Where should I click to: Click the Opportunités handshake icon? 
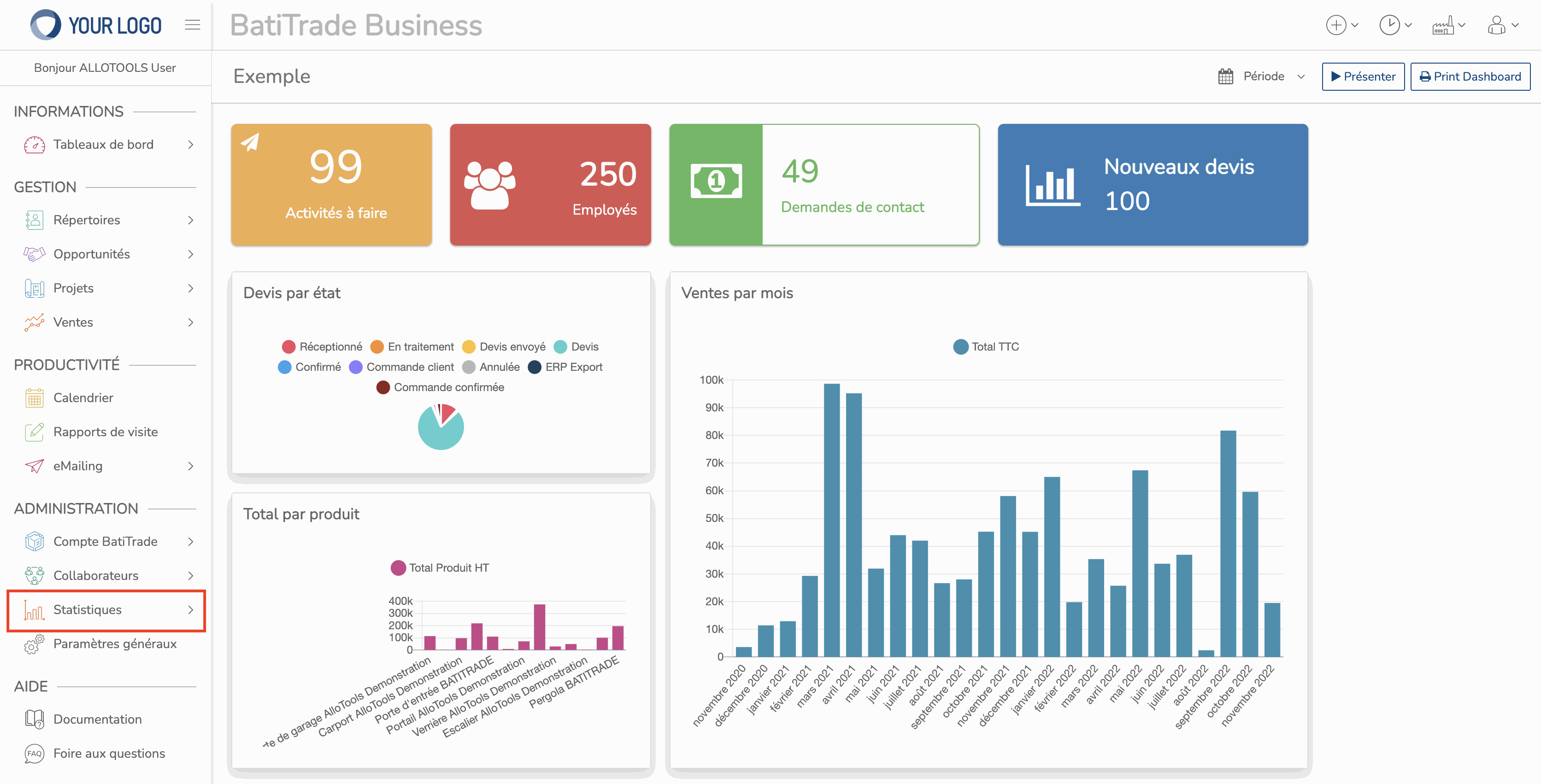tap(34, 254)
